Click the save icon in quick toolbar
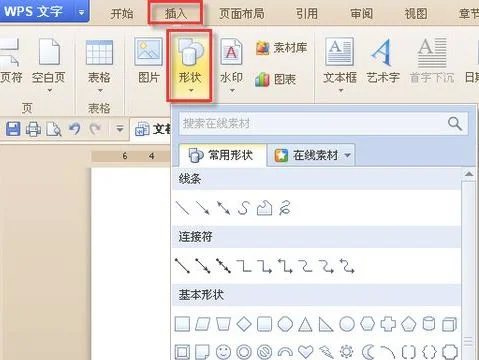This screenshot has width=479, height=360. point(13,129)
